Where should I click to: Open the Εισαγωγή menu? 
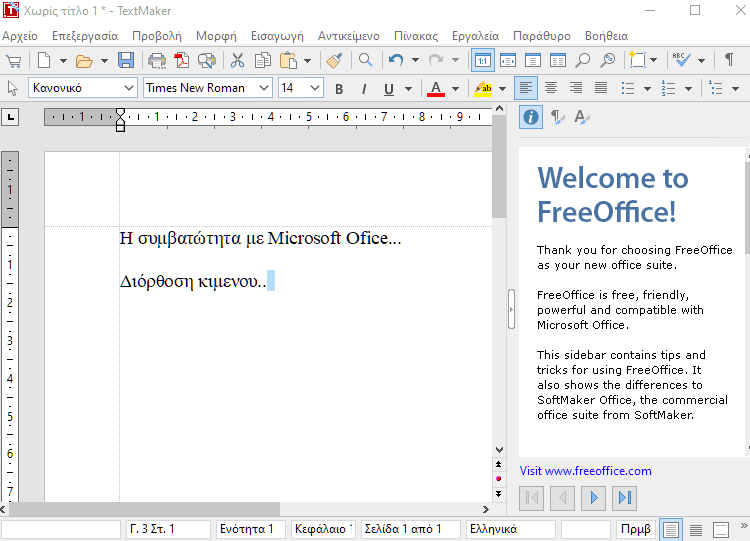pos(277,36)
